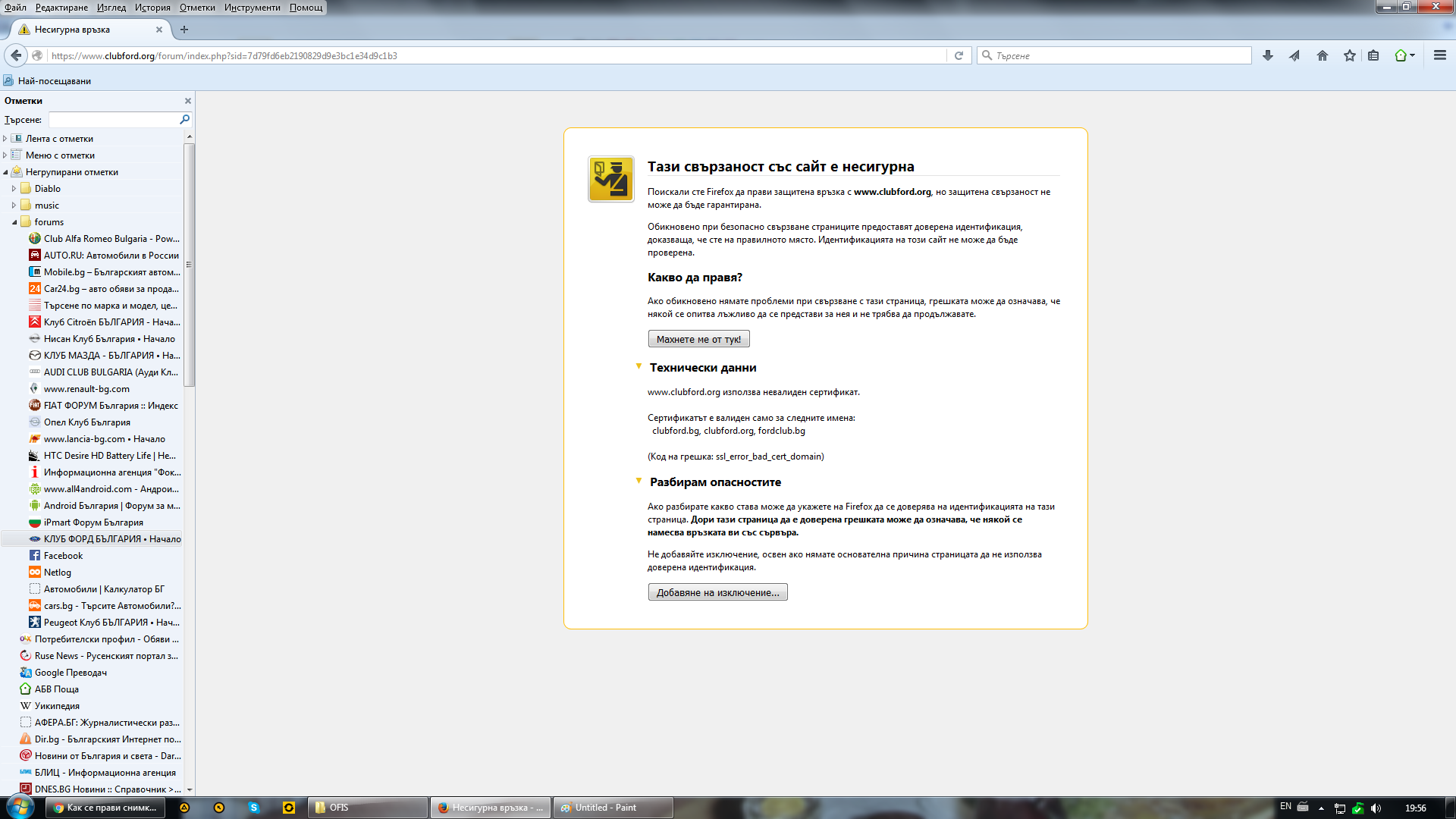Collapse the Технически данни section

tap(639, 367)
